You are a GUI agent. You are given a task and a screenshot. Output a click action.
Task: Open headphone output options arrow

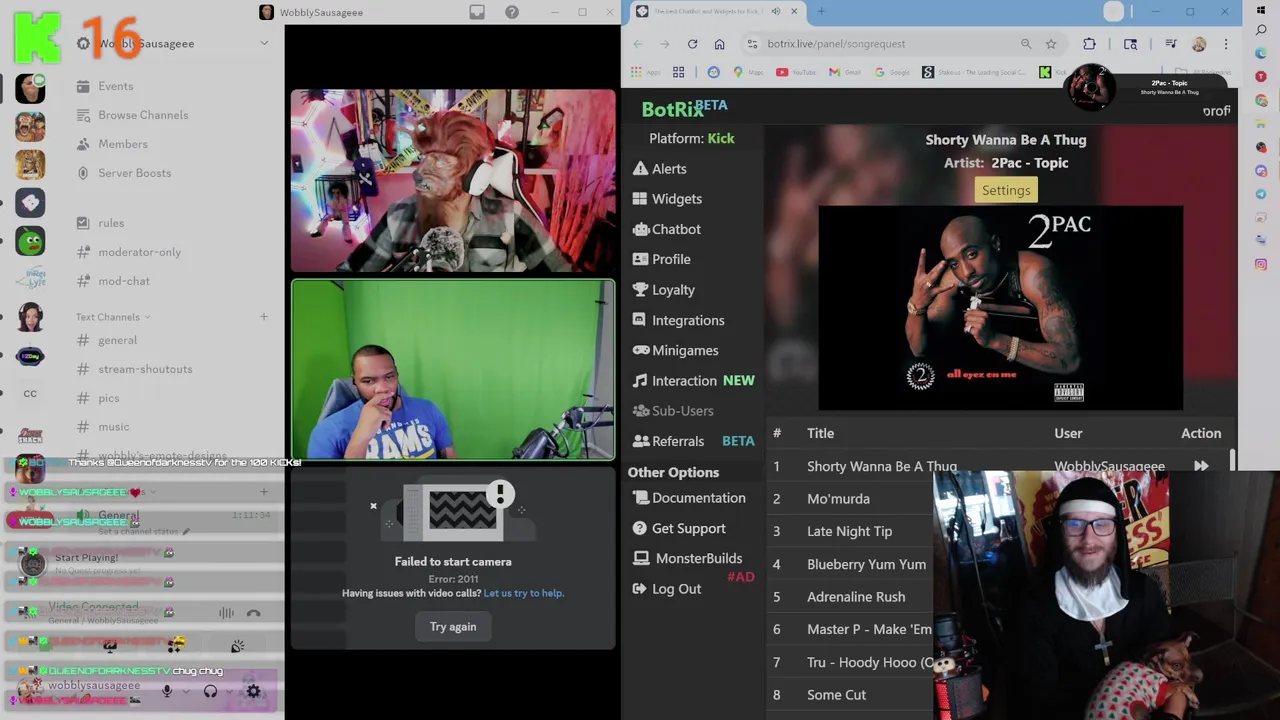click(x=227, y=691)
